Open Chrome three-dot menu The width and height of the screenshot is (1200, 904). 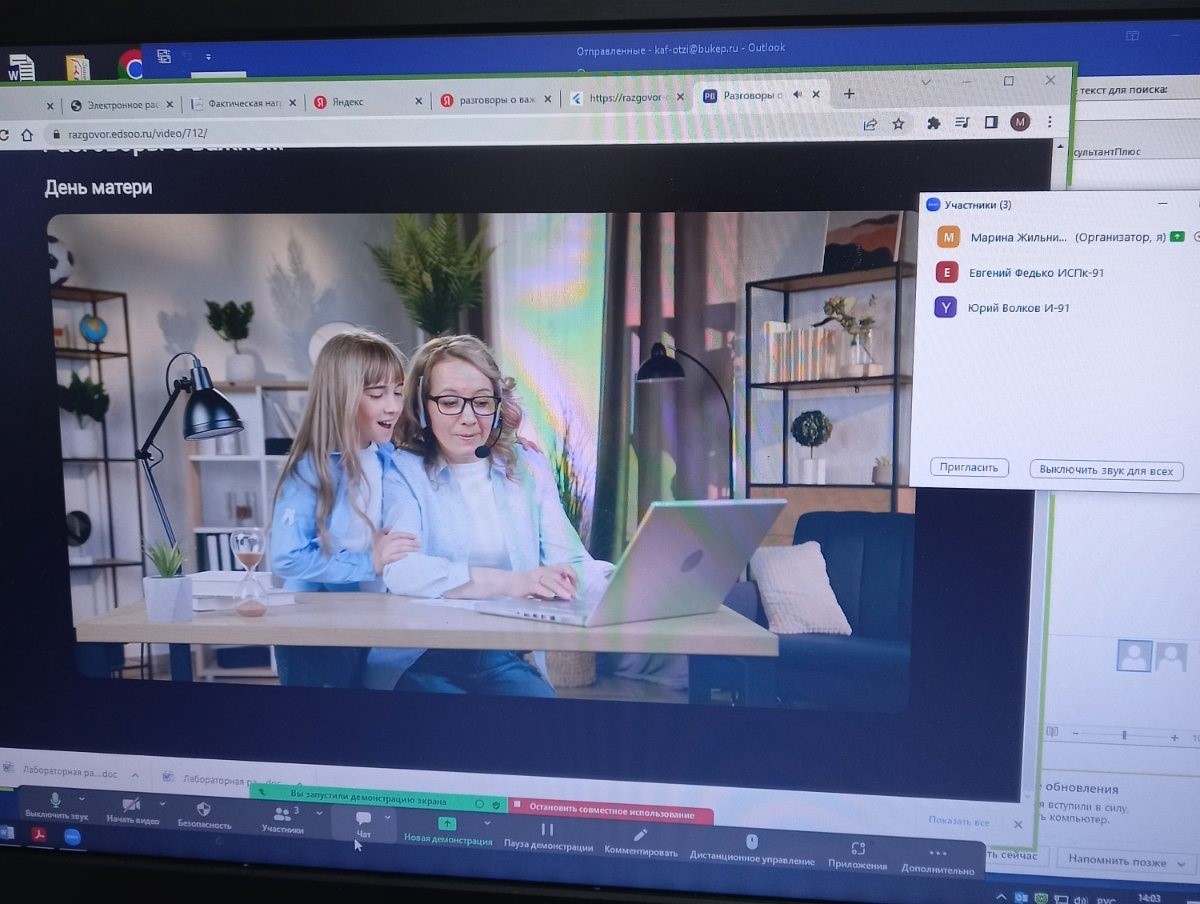click(x=1050, y=121)
